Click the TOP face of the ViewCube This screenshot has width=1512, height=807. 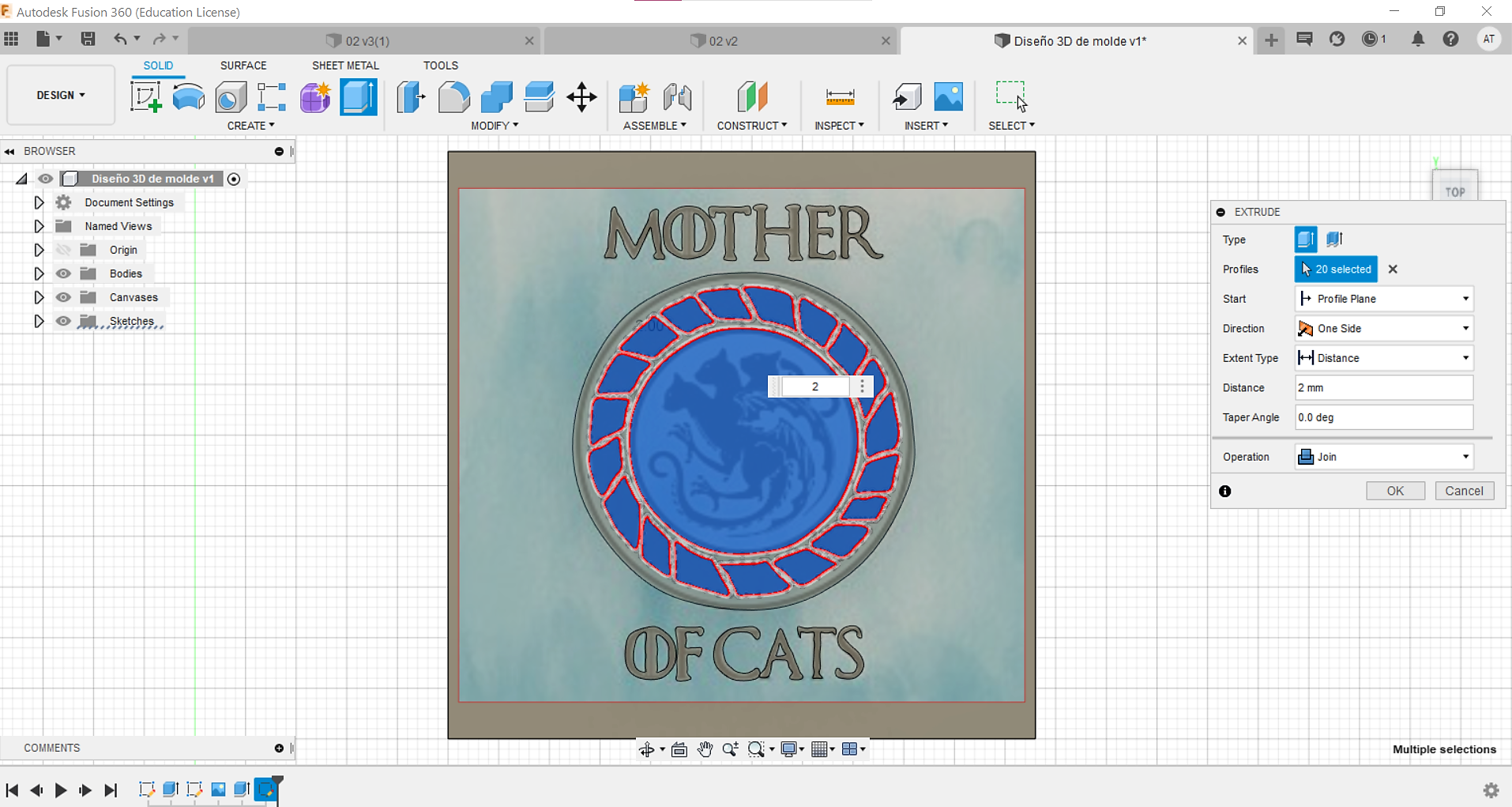(1455, 190)
